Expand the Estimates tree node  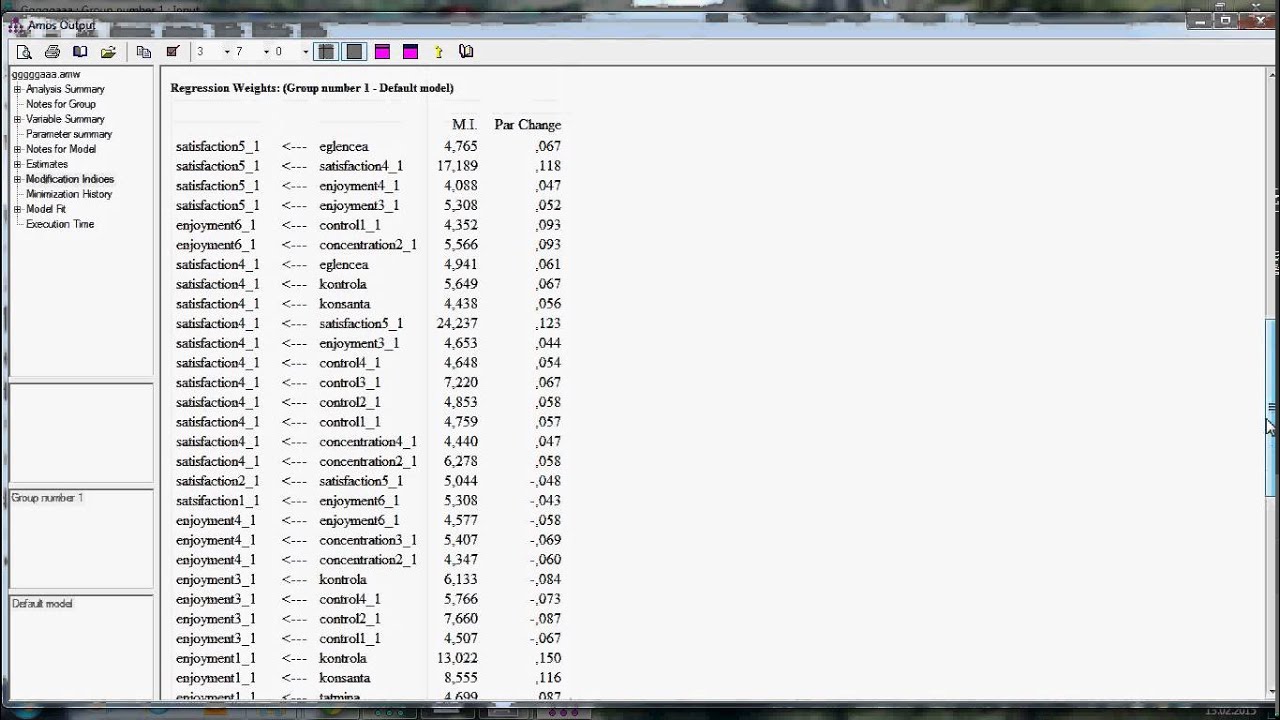[x=17, y=164]
